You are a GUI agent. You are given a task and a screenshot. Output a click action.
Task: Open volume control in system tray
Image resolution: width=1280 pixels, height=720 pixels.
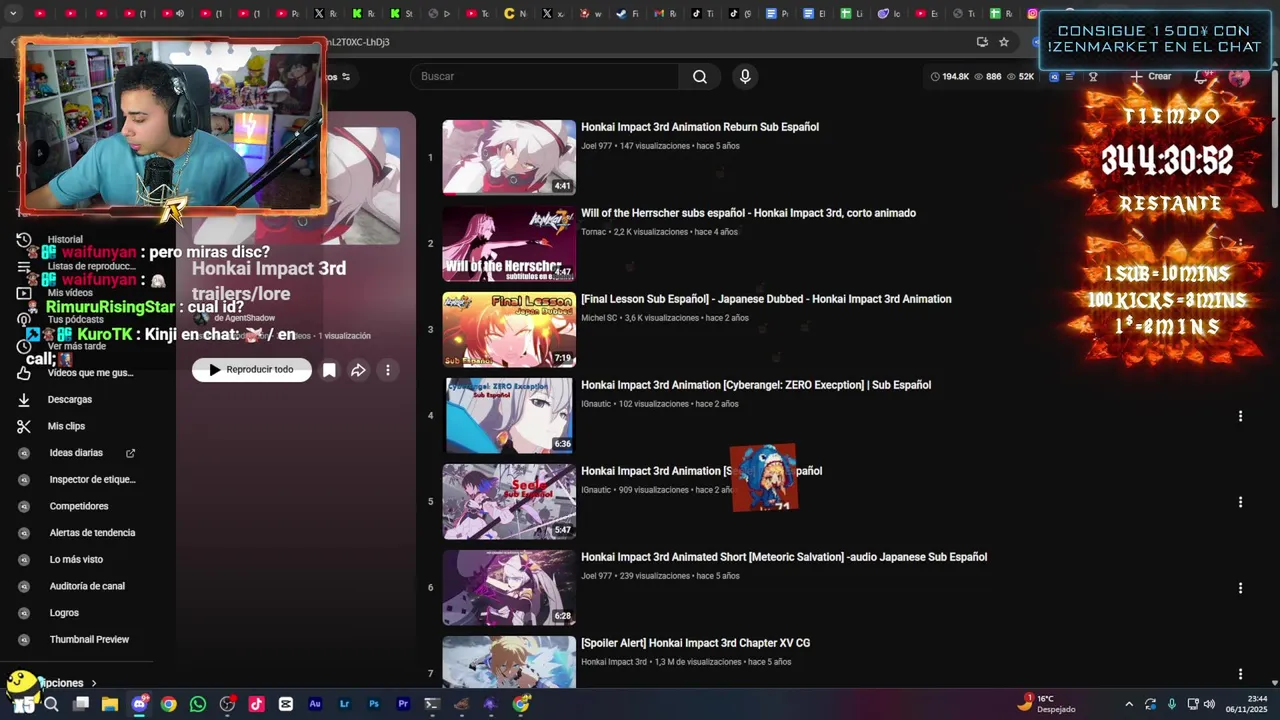pyautogui.click(x=1209, y=704)
